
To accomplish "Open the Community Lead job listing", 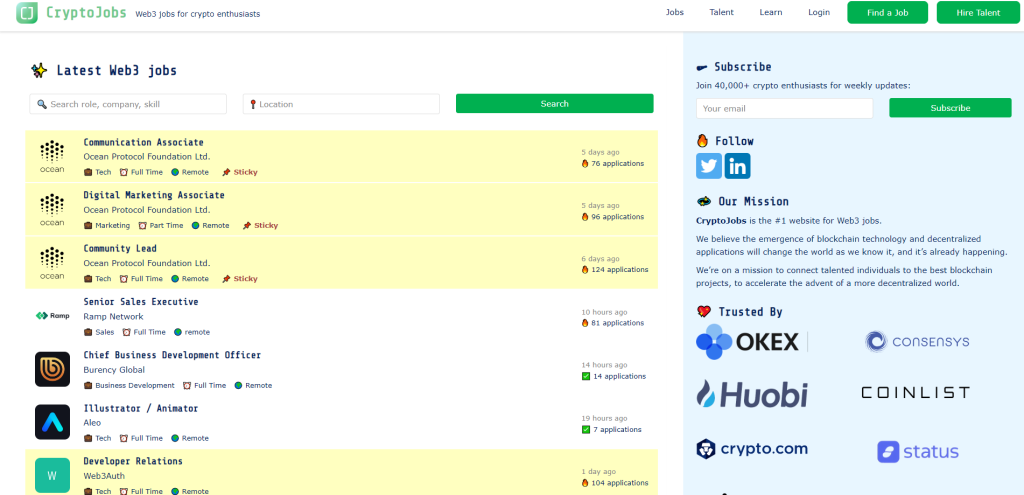I will [x=120, y=249].
